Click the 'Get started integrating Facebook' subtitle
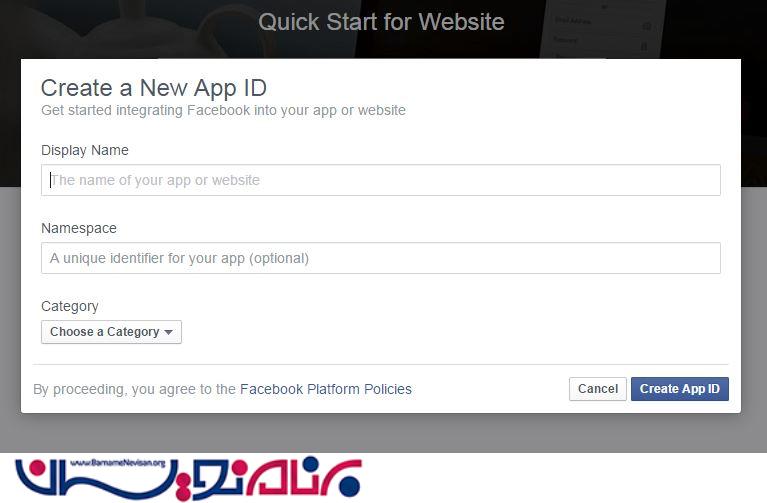The image size is (767, 503). coord(223,111)
